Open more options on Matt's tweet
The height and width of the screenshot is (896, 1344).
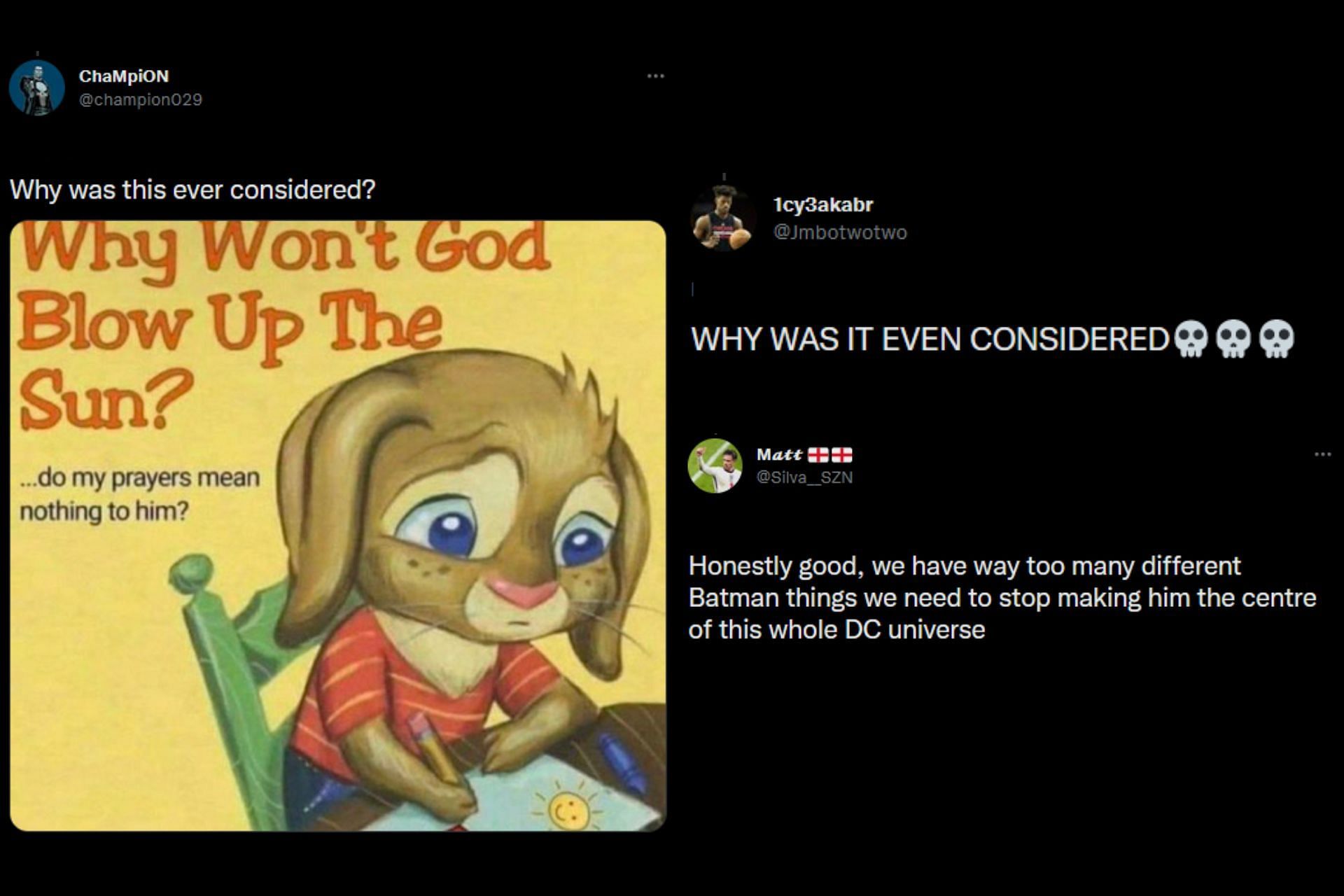(x=1322, y=454)
